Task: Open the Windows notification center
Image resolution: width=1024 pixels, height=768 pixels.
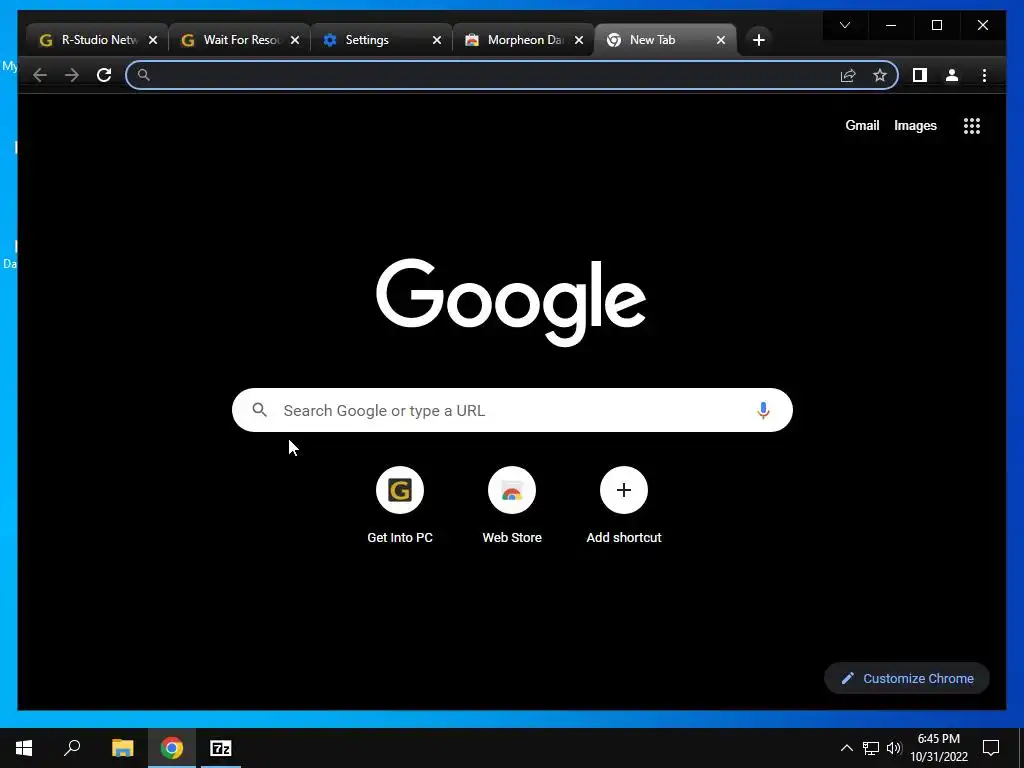Action: click(991, 748)
